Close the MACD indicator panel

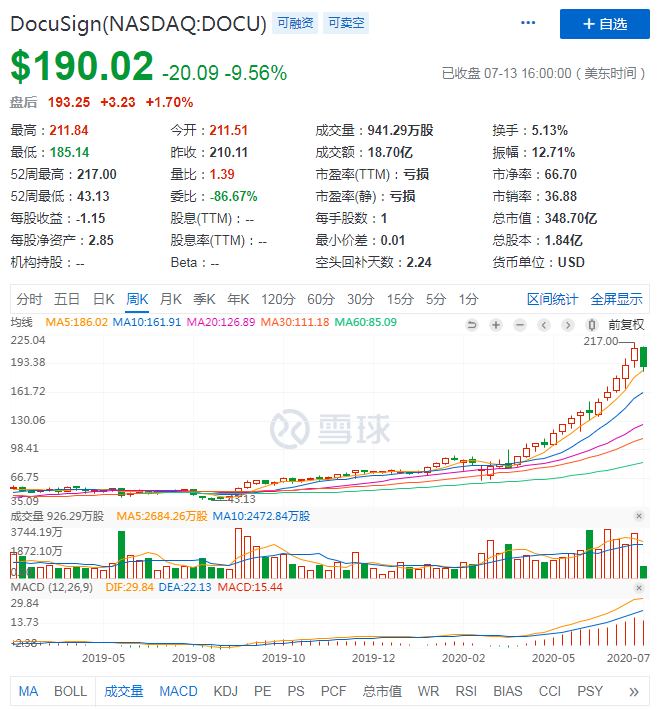click(x=639, y=588)
